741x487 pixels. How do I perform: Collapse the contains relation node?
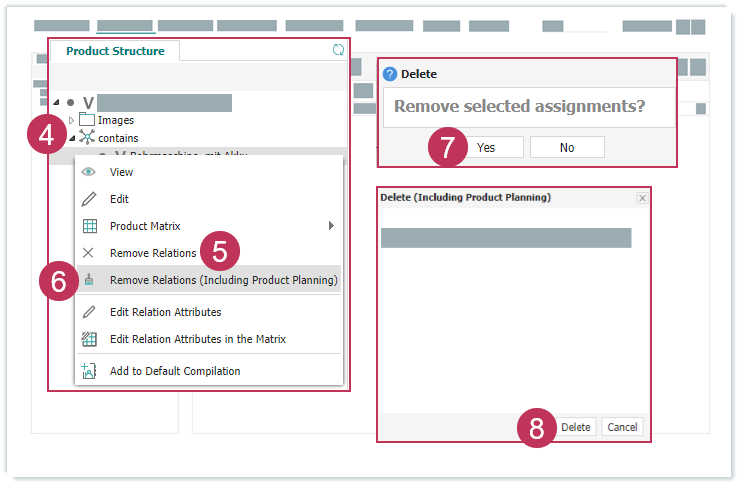click(70, 138)
